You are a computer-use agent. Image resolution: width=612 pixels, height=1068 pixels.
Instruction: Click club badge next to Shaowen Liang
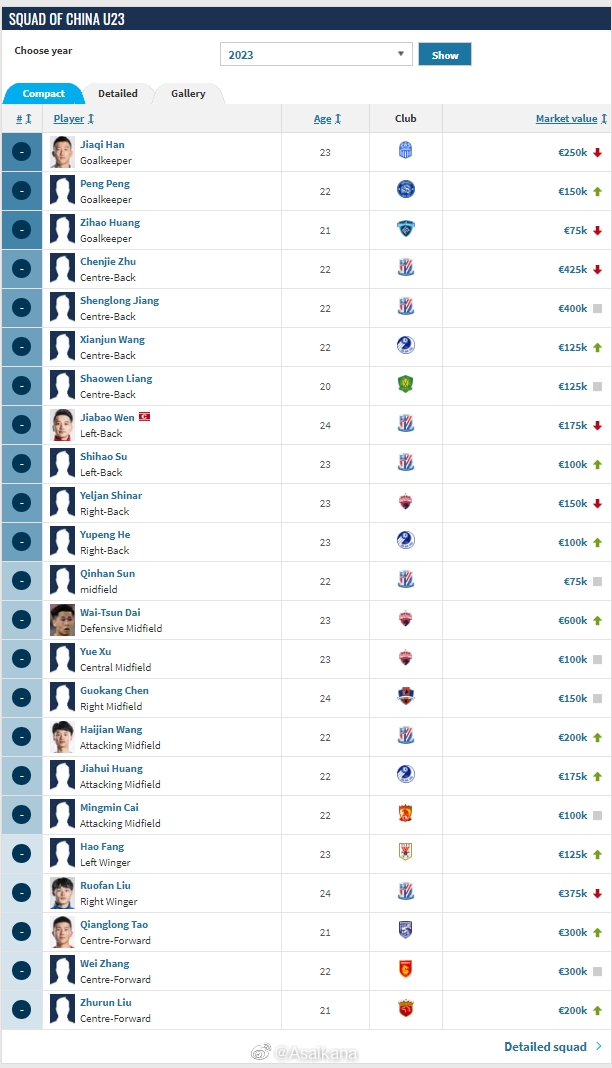(405, 384)
